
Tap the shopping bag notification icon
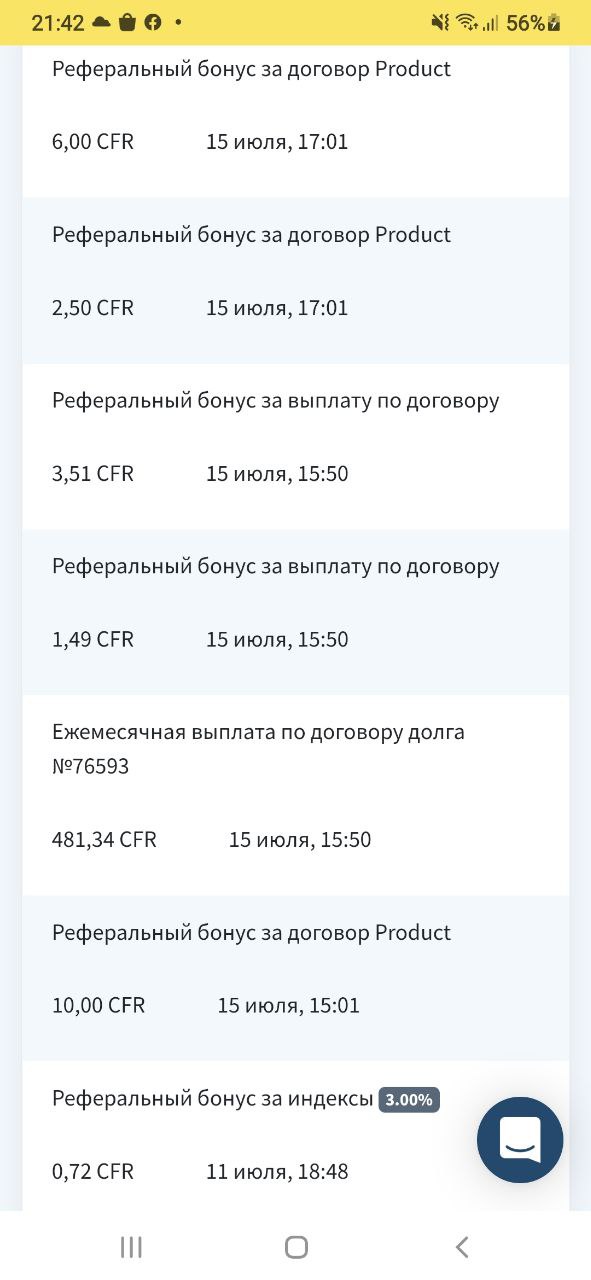pyautogui.click(x=127, y=22)
